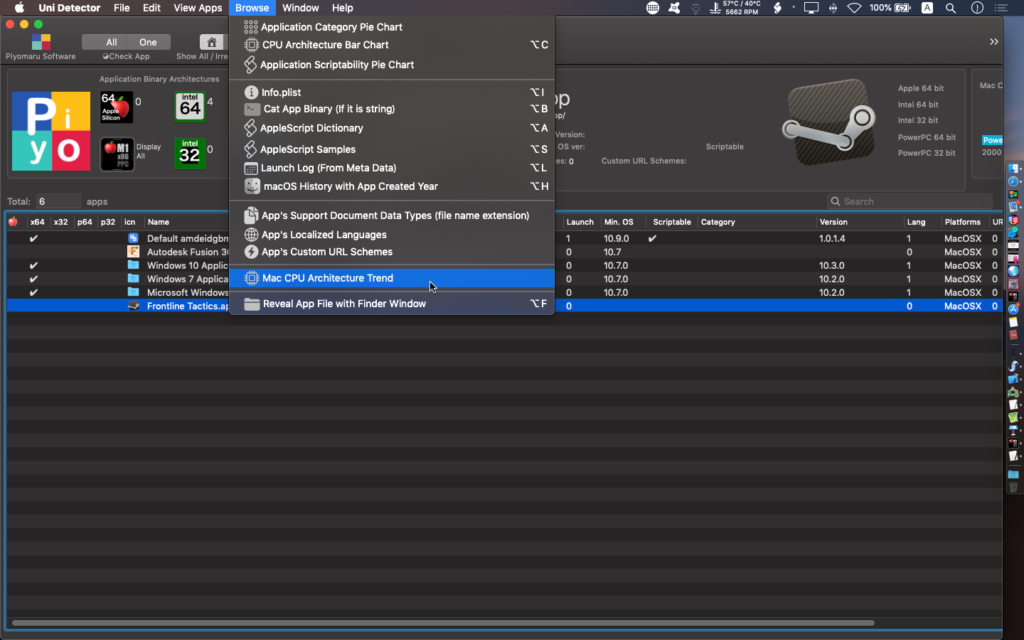Click the green Intel 32 architecture icon
Screen dimensions: 1024x640
189,153
